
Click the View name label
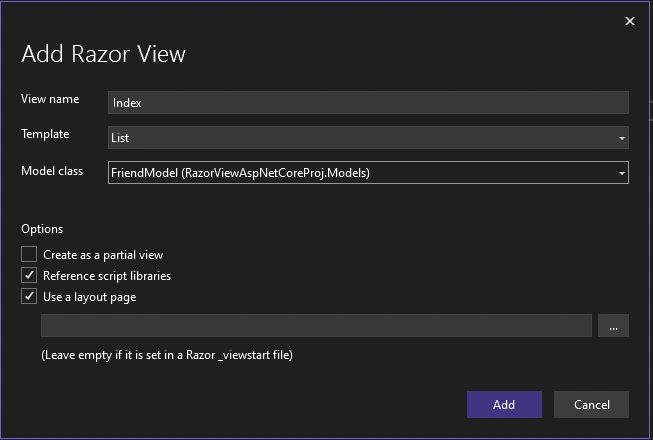click(x=50, y=99)
